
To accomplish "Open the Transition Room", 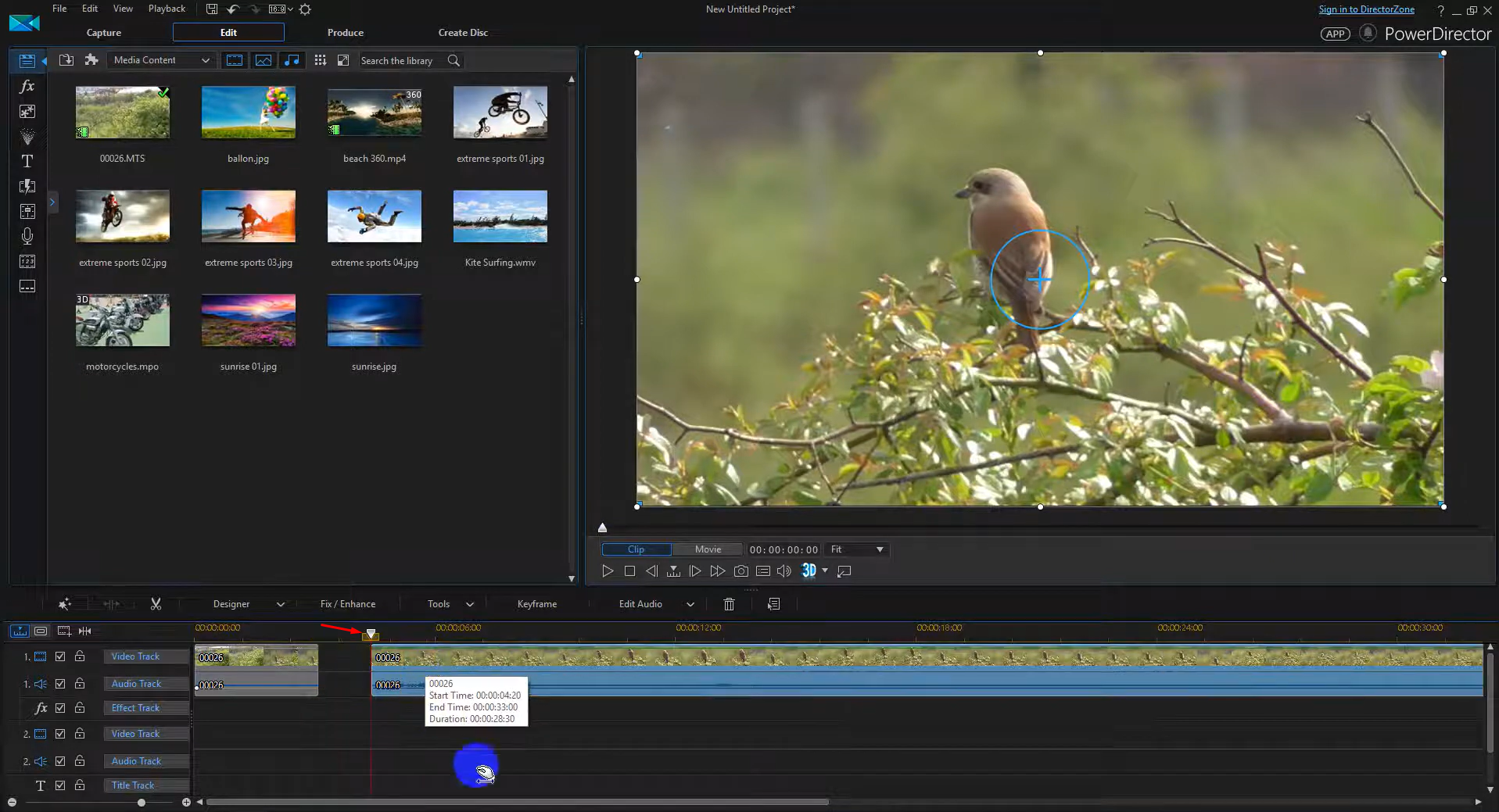I will coord(27,186).
